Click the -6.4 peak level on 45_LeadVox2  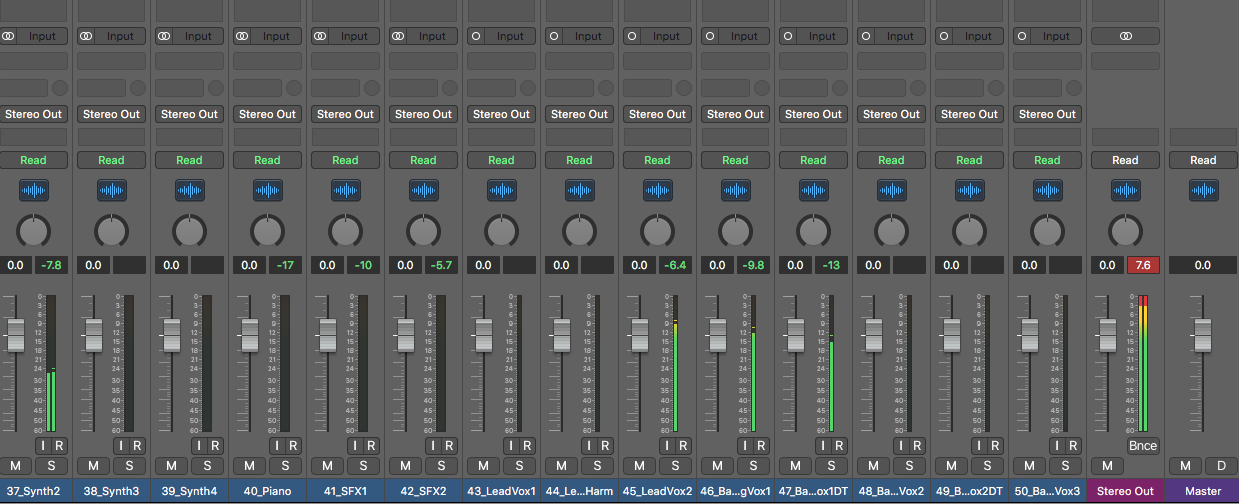[x=675, y=265]
